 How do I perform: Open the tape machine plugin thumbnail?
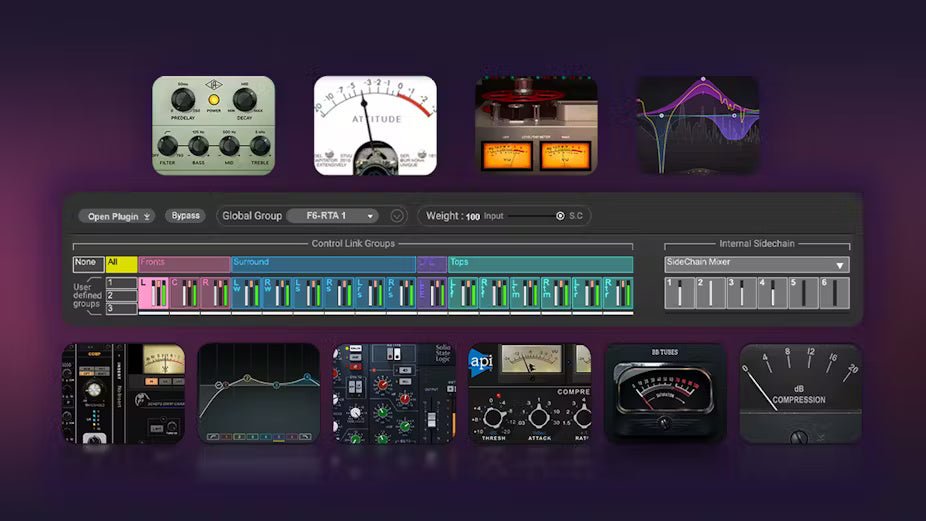pos(536,125)
